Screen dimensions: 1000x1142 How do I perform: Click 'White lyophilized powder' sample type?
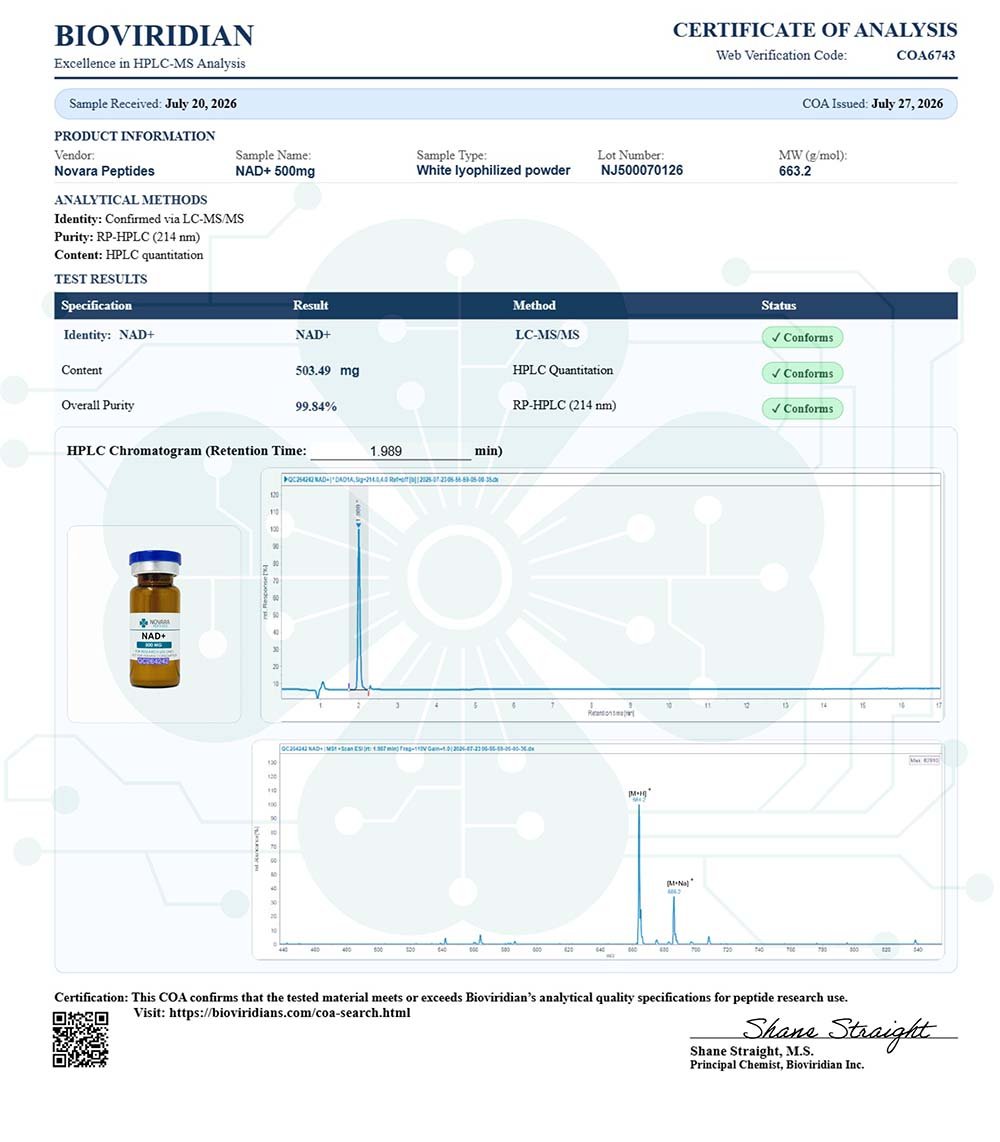(493, 170)
